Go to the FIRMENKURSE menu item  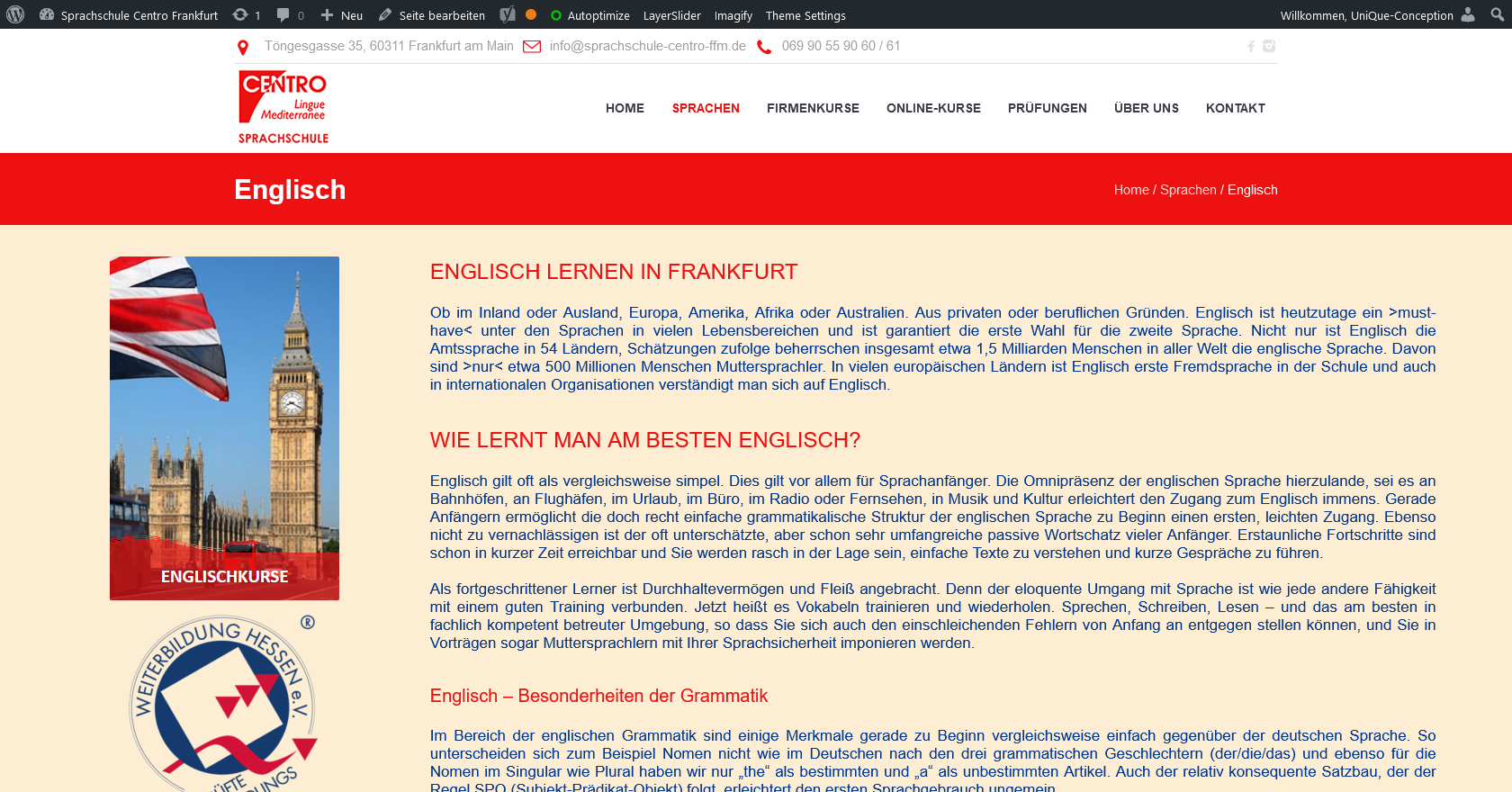[813, 108]
